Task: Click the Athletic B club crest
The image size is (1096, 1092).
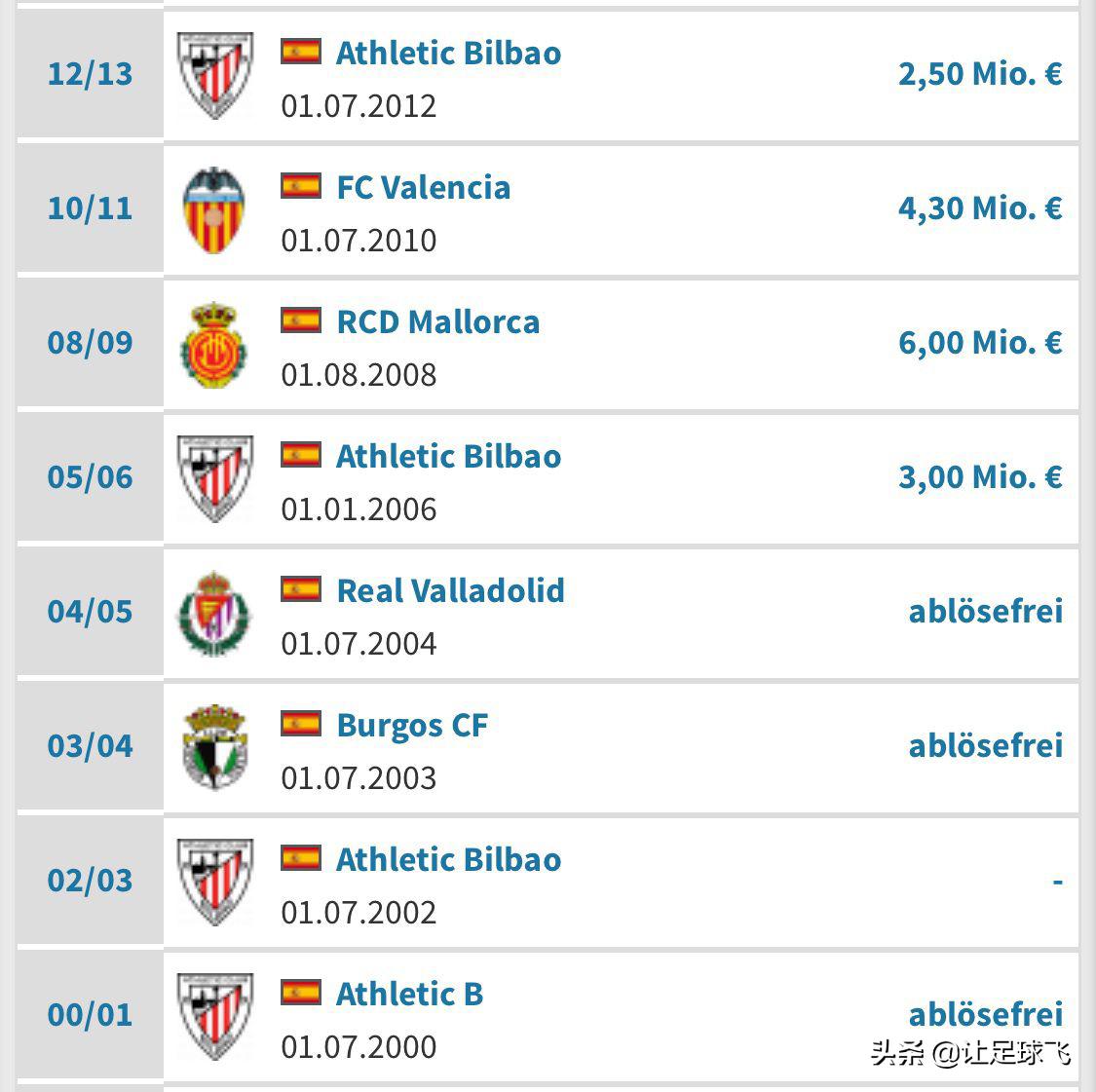Action: [x=215, y=1016]
